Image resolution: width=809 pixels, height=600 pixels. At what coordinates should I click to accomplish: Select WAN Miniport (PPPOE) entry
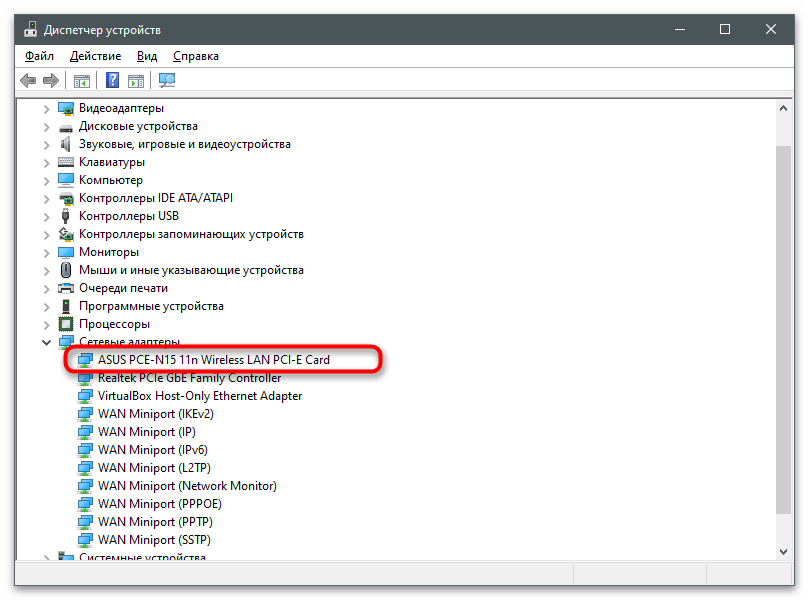coord(160,504)
